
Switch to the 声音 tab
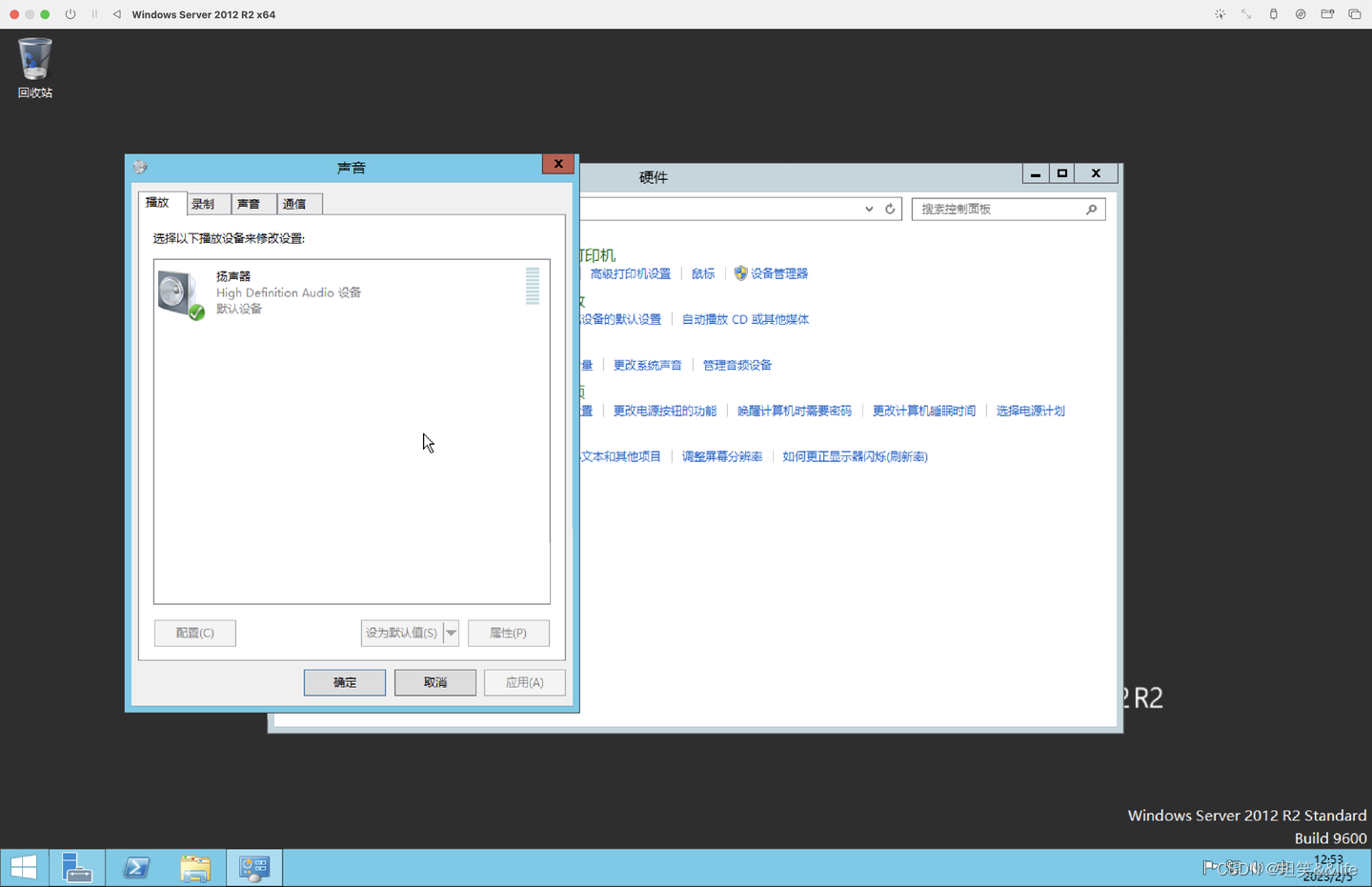[253, 204]
